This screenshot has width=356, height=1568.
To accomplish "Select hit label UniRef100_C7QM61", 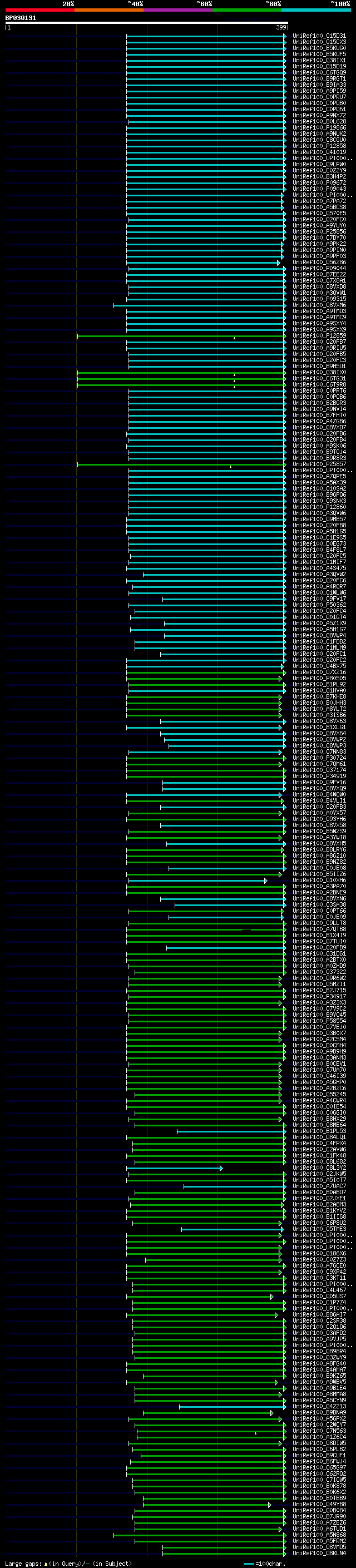I will pos(319,764).
